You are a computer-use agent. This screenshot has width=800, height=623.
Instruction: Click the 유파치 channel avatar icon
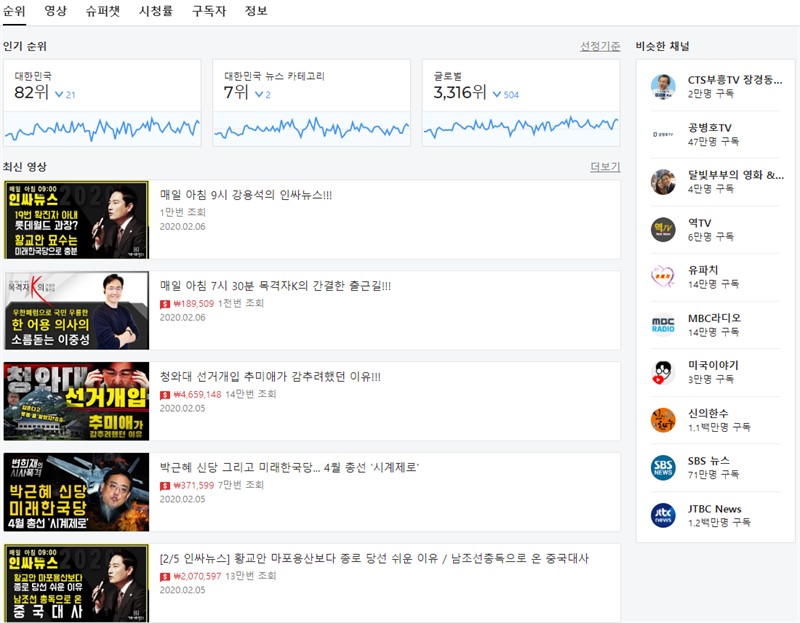tap(663, 277)
